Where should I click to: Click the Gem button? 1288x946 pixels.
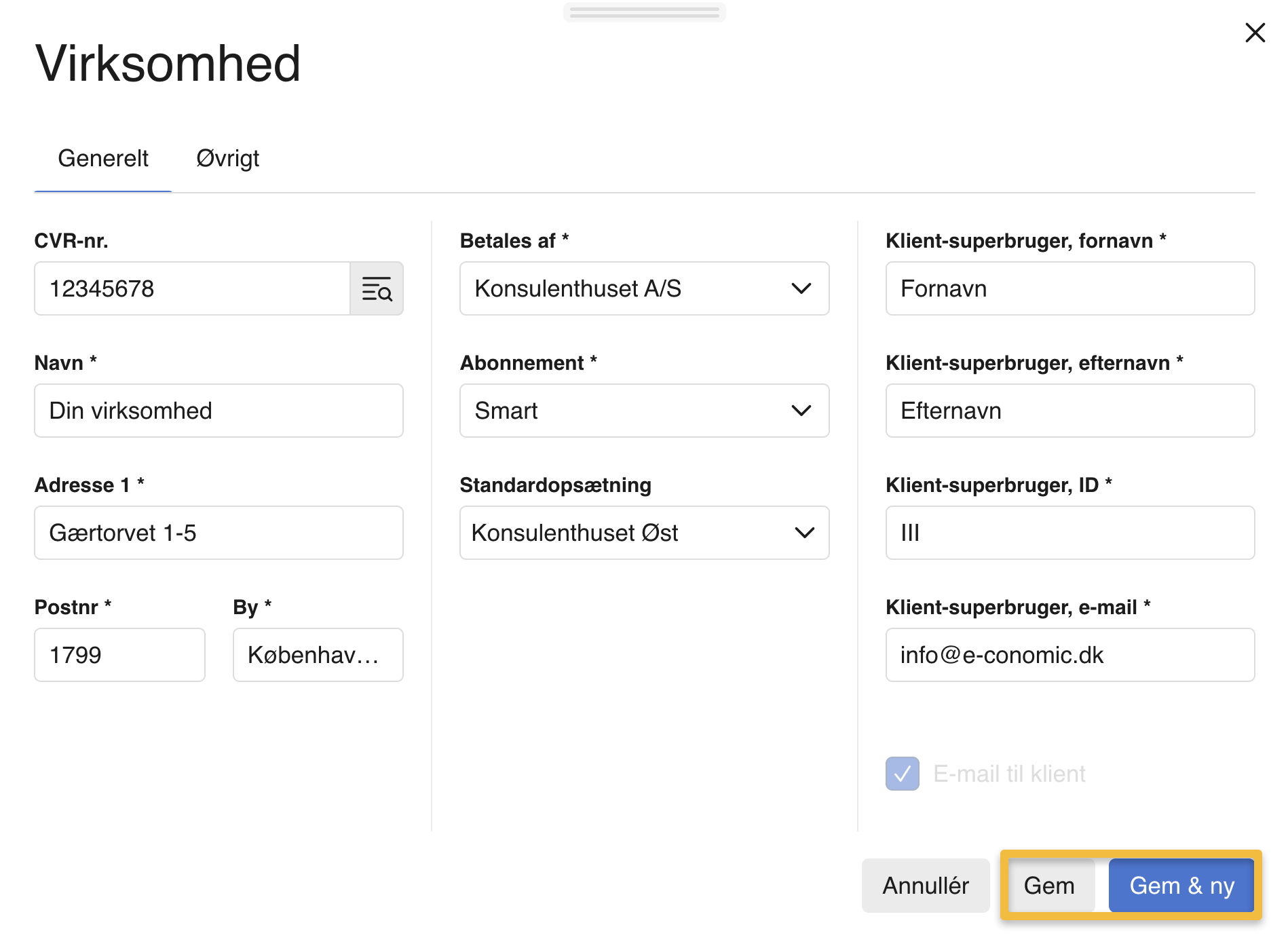pos(1049,885)
